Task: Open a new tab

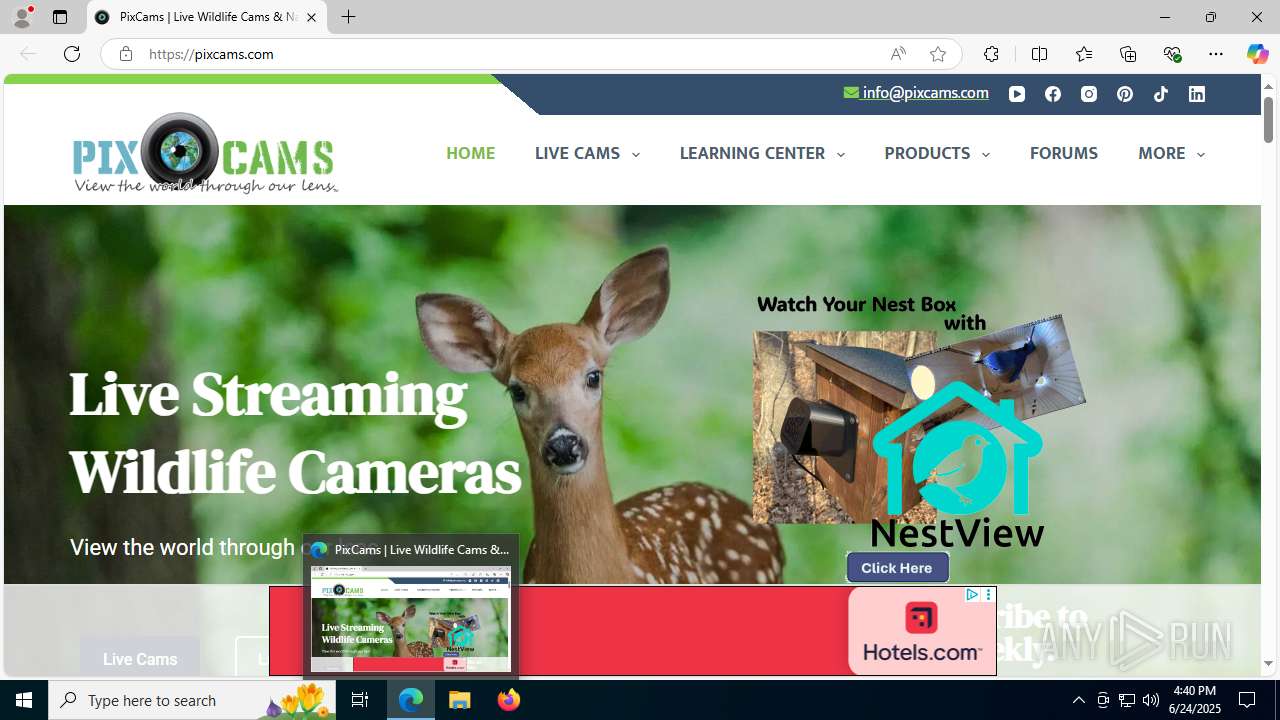Action: tap(348, 17)
